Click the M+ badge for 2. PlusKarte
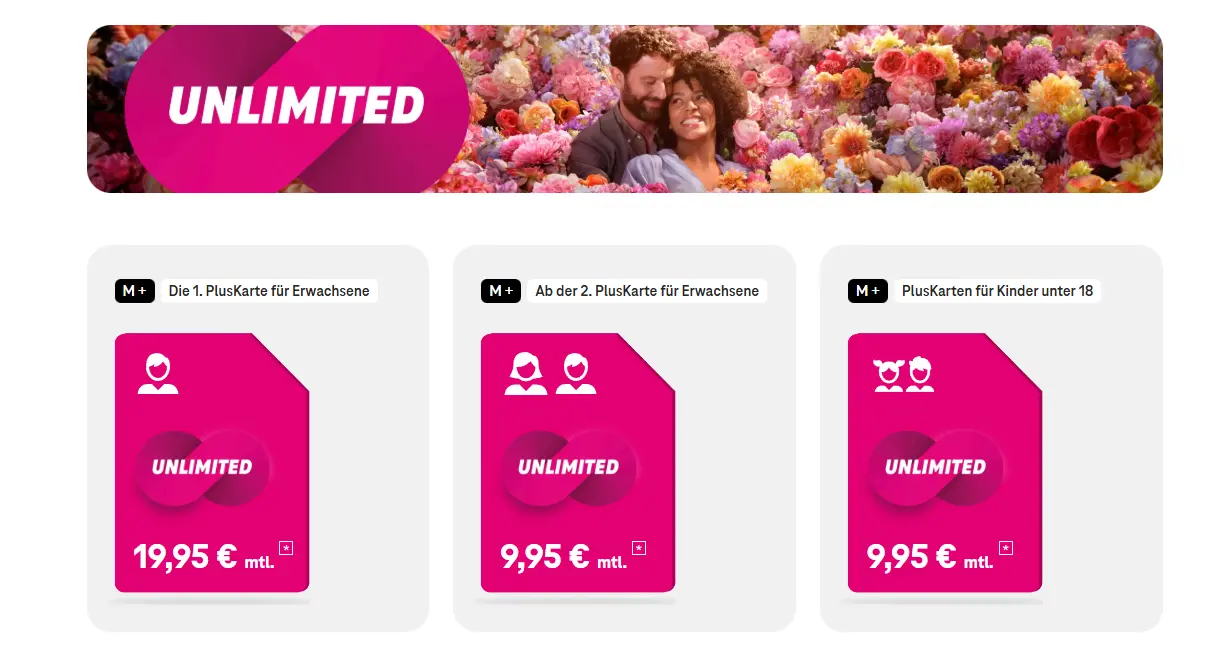The height and width of the screenshot is (654, 1222). [x=501, y=291]
